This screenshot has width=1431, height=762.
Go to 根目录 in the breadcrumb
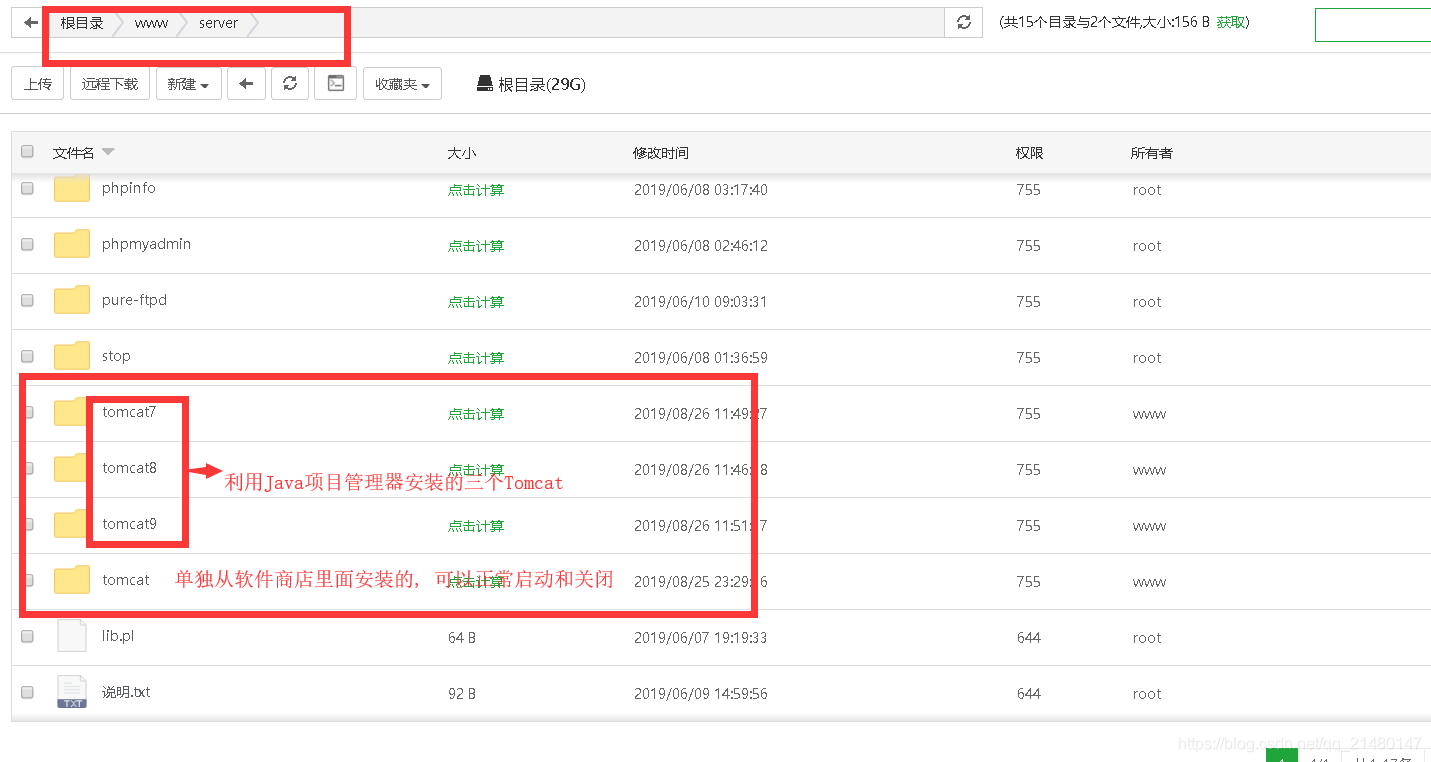click(x=82, y=23)
